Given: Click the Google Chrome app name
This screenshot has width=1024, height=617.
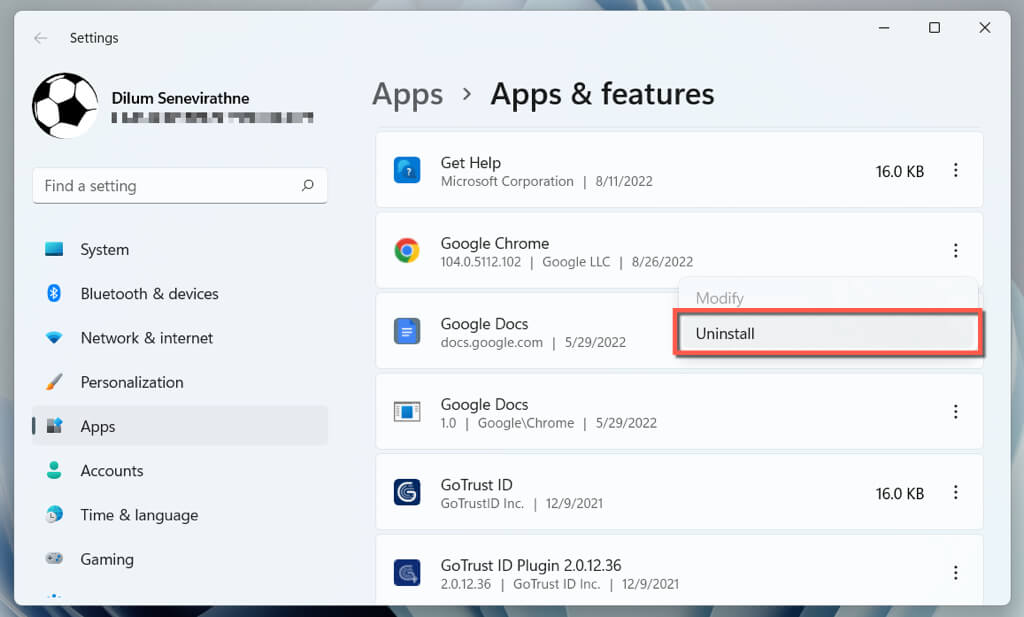Looking at the screenshot, I should [x=495, y=243].
